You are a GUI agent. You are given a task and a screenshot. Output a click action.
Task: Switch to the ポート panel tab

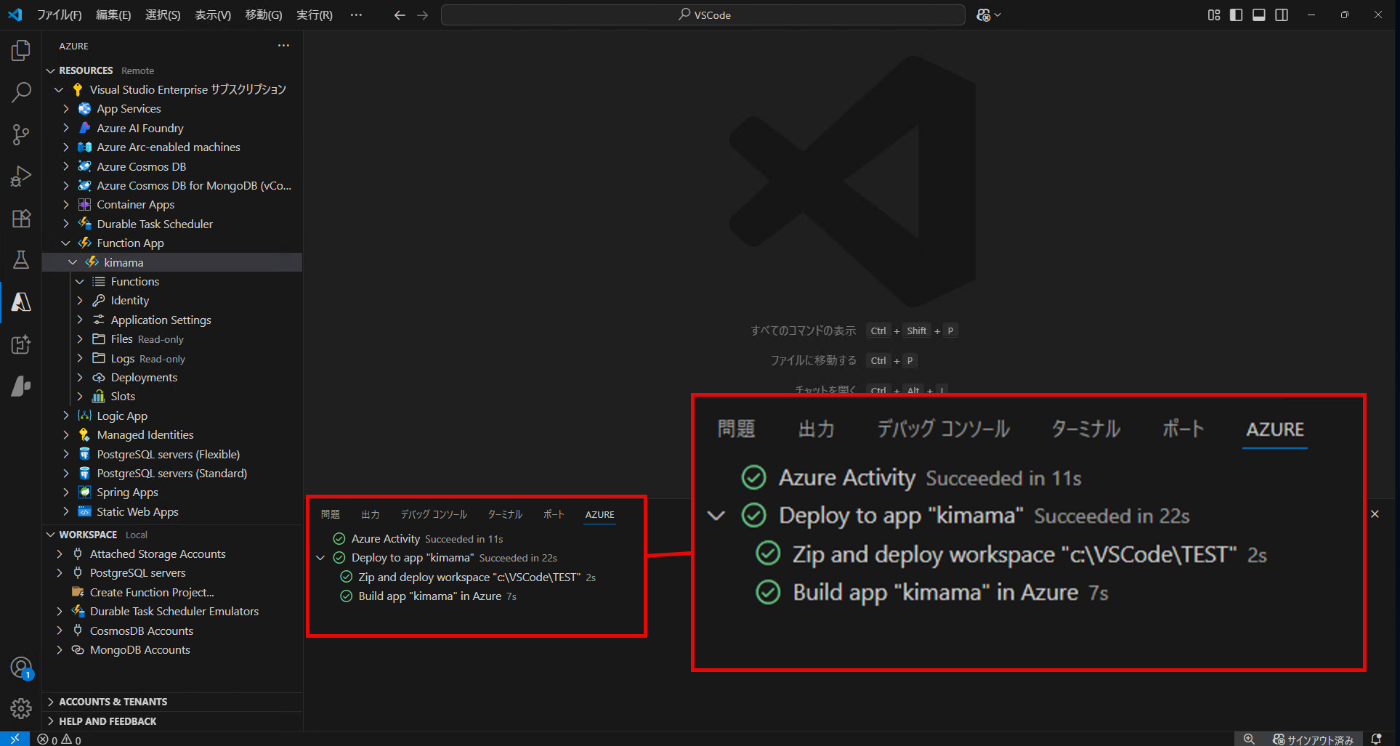click(554, 515)
